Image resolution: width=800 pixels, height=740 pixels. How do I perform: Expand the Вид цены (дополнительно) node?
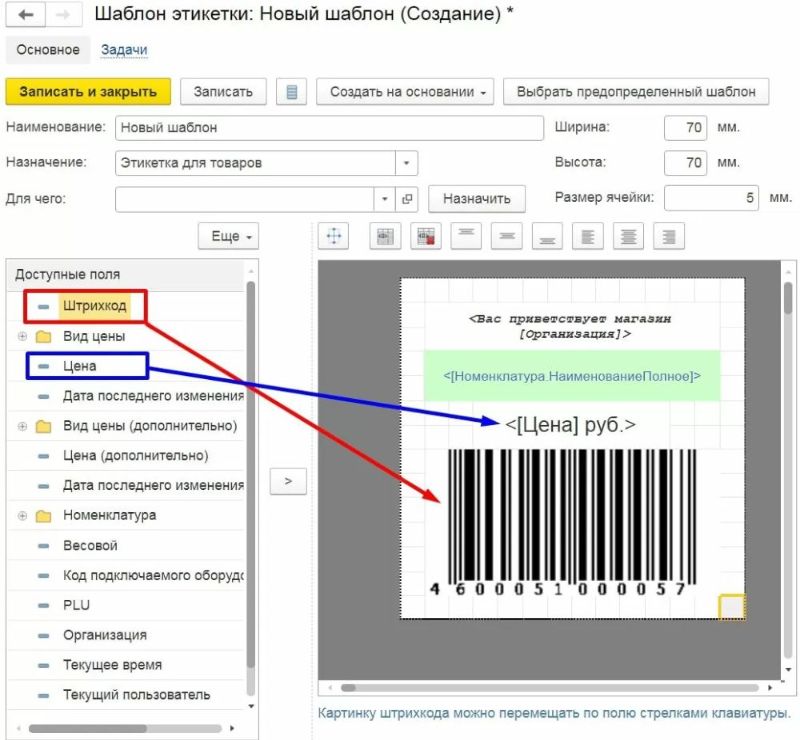pos(22,426)
